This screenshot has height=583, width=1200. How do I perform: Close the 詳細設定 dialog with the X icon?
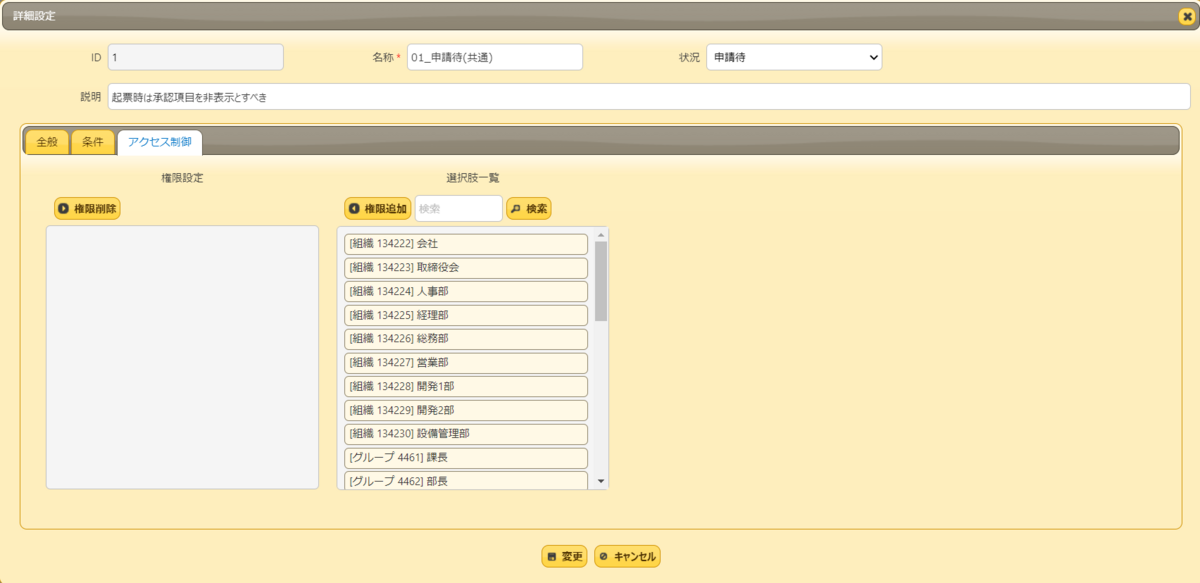(1186, 16)
